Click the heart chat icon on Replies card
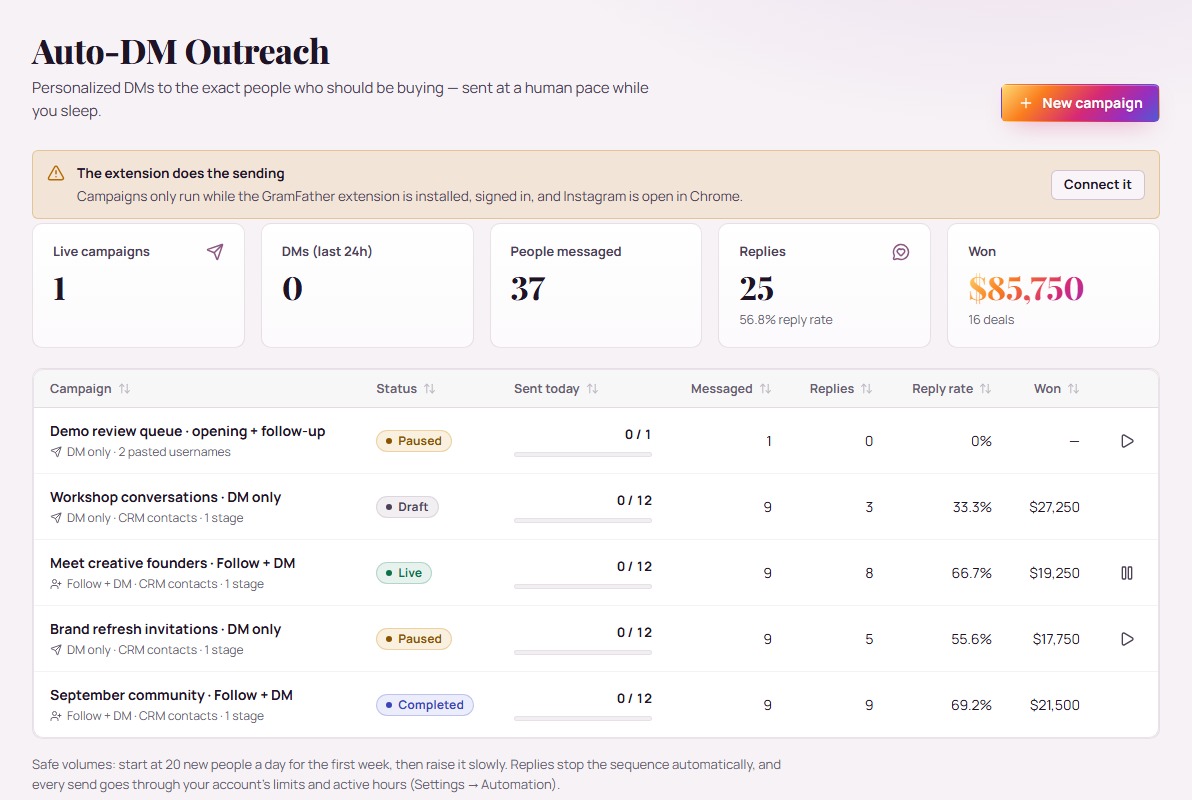1192x800 pixels. tap(901, 252)
